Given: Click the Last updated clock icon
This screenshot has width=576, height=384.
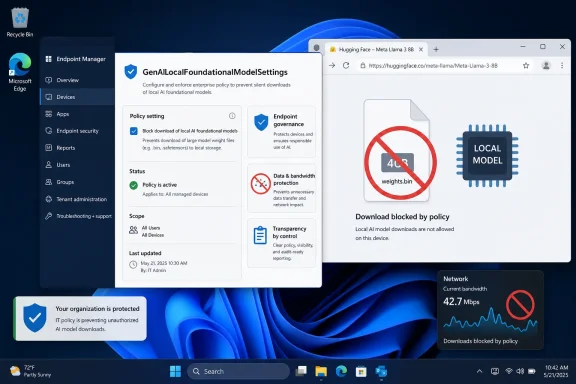Looking at the screenshot, I should pyautogui.click(x=133, y=265).
